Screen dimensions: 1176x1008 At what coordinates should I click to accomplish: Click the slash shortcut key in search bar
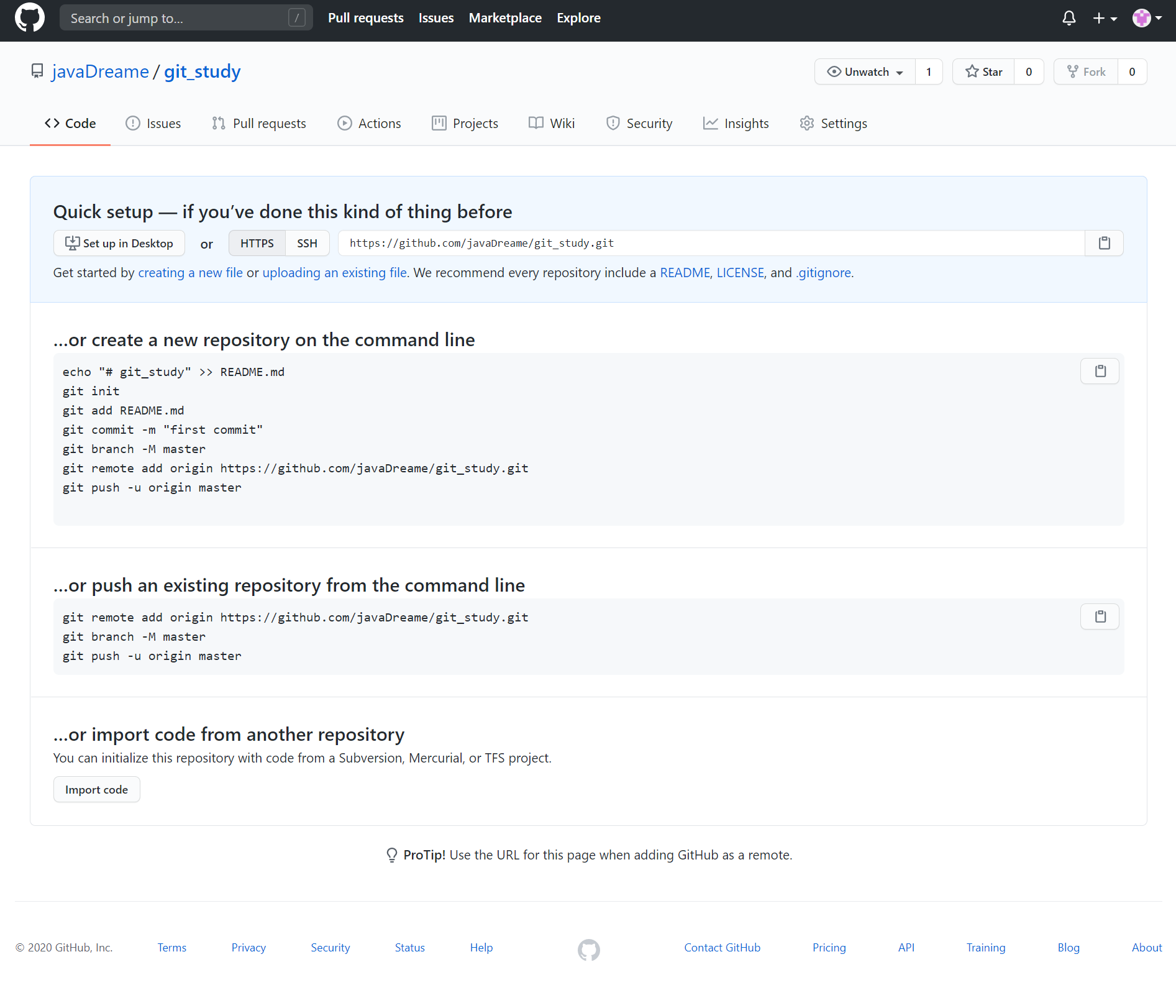tap(297, 18)
